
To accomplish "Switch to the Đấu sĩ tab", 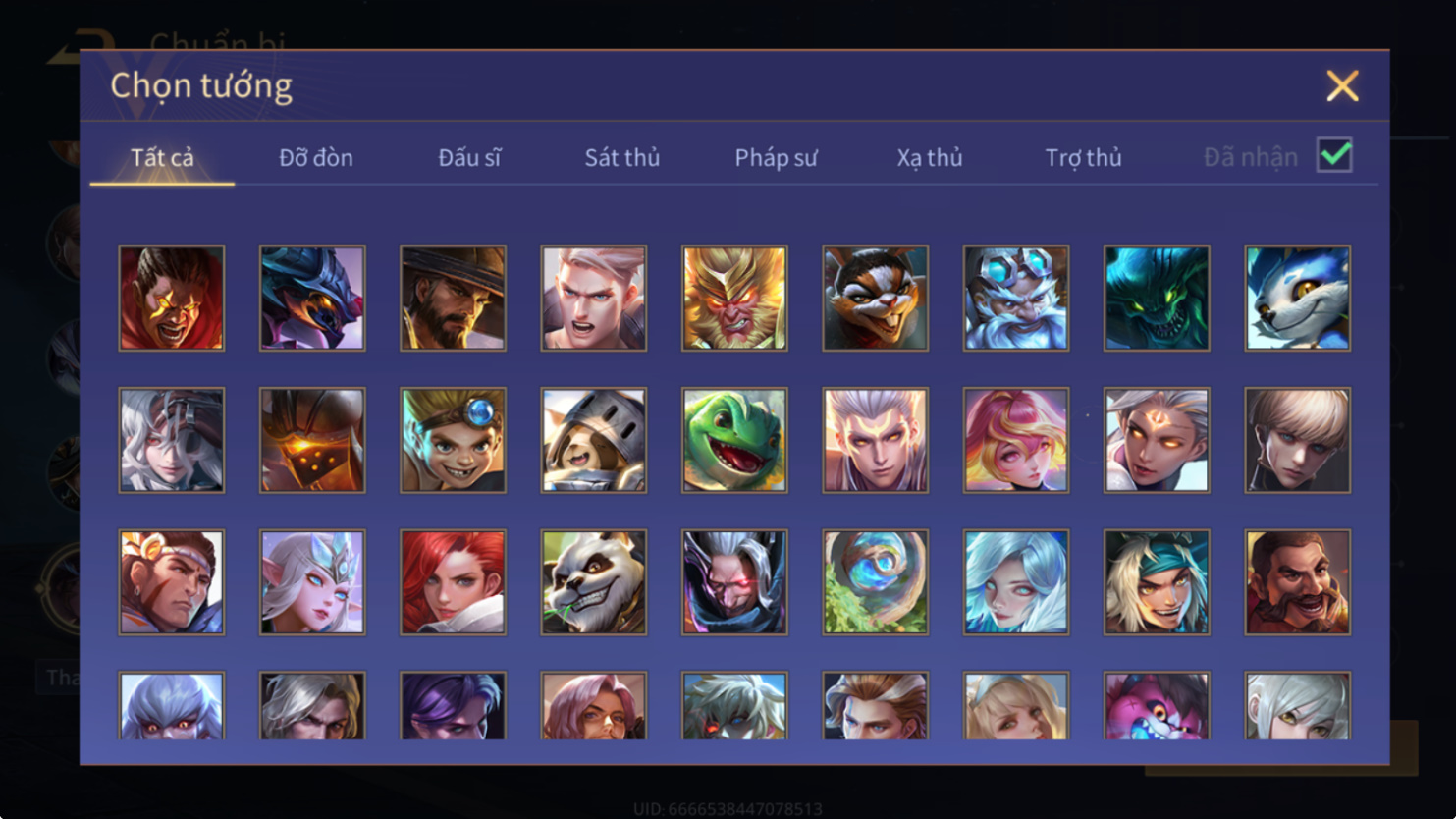I will pyautogui.click(x=469, y=157).
